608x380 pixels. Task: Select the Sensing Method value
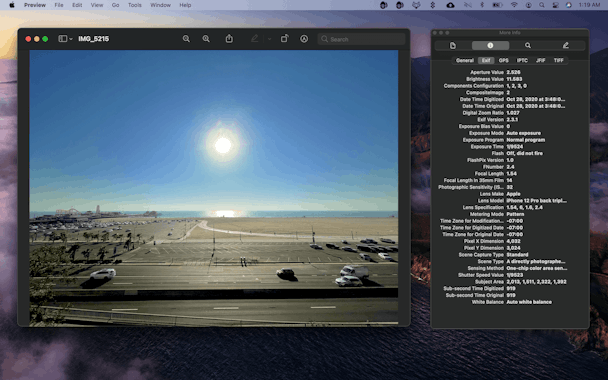point(537,268)
